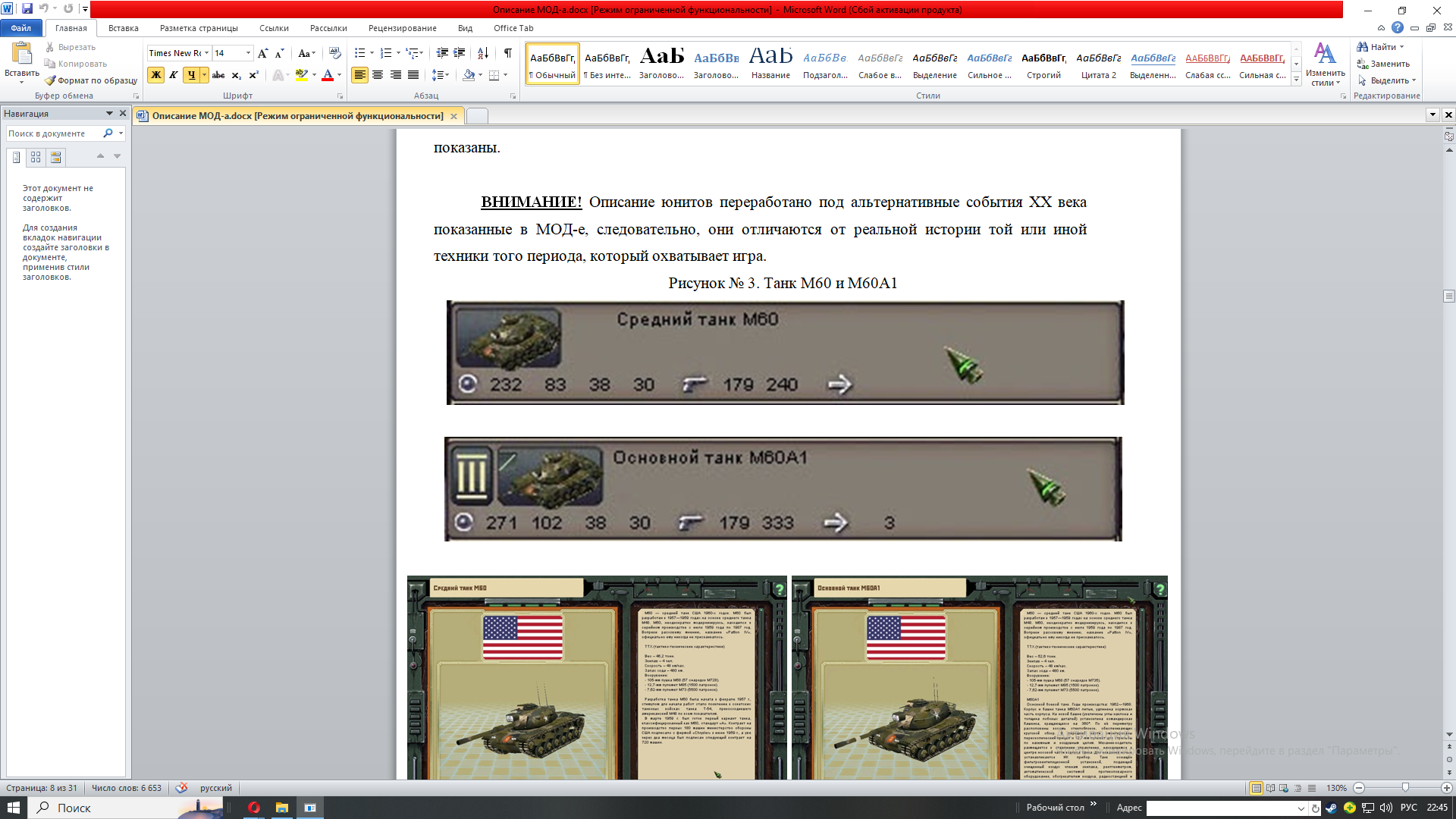Click the zoom slider handle
The width and height of the screenshot is (1456, 819).
point(1405,788)
